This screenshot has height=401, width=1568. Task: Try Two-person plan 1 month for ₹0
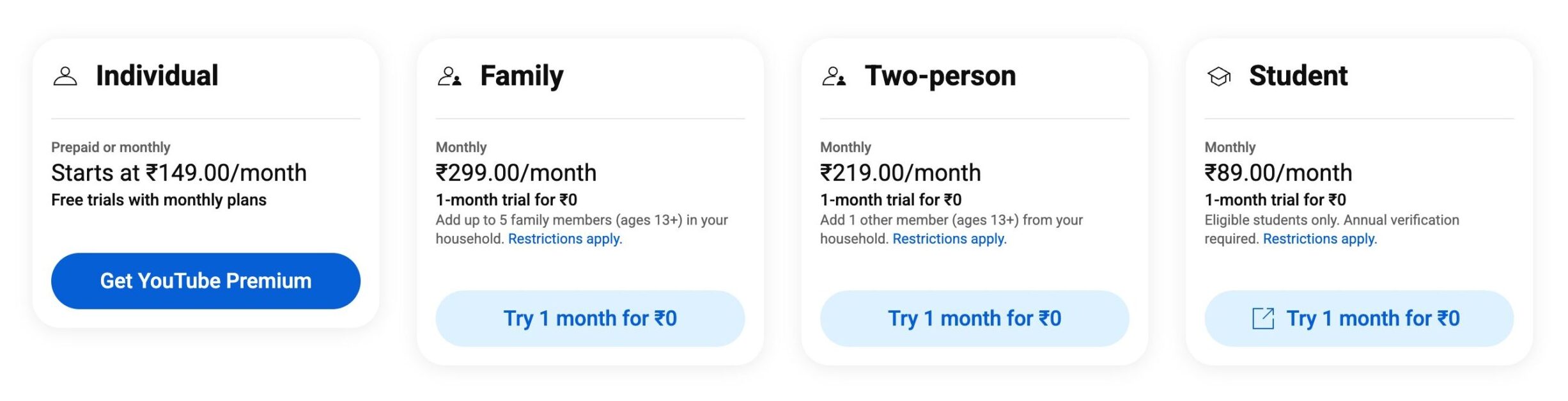[x=974, y=318]
